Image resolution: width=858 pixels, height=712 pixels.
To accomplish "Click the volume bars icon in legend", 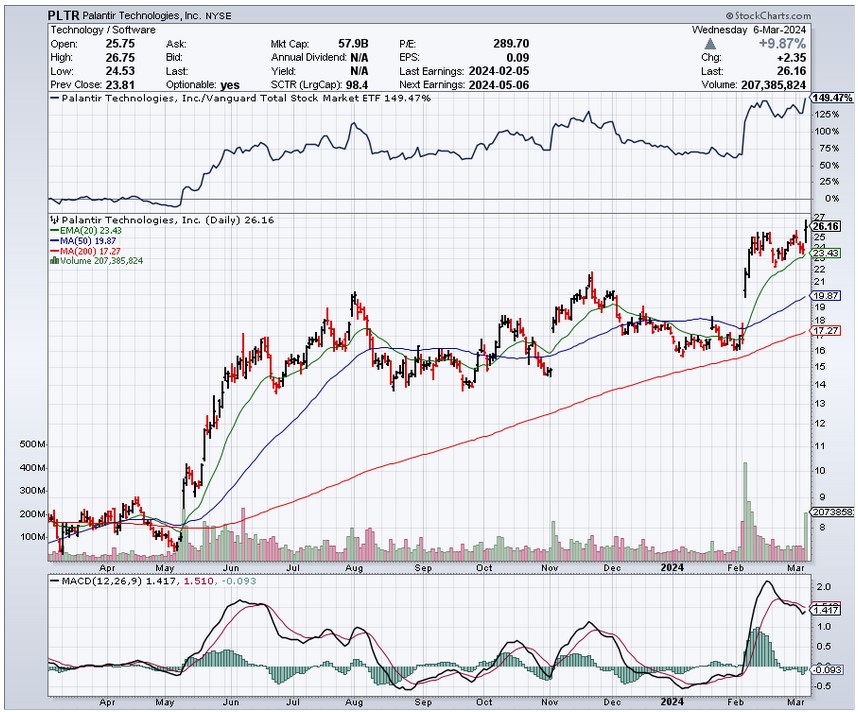I will [54, 259].
